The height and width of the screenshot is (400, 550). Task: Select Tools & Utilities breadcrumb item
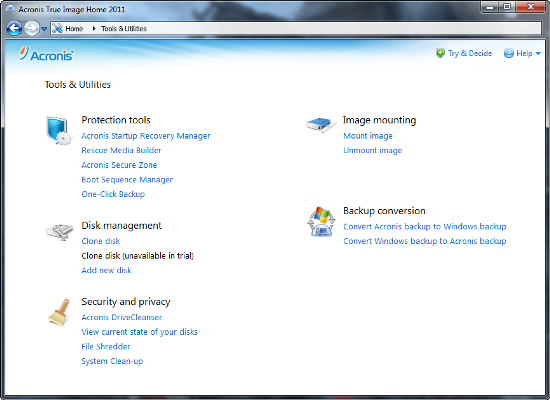pos(124,29)
